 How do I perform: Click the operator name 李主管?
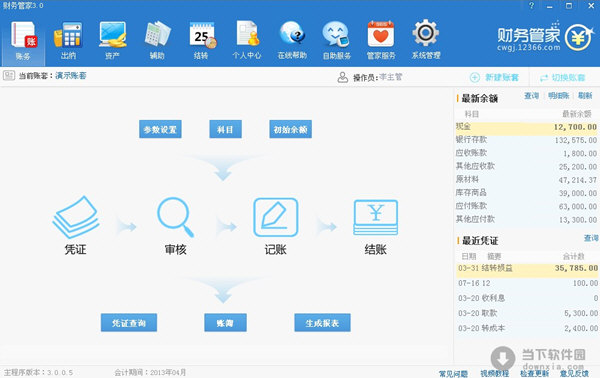tap(391, 77)
